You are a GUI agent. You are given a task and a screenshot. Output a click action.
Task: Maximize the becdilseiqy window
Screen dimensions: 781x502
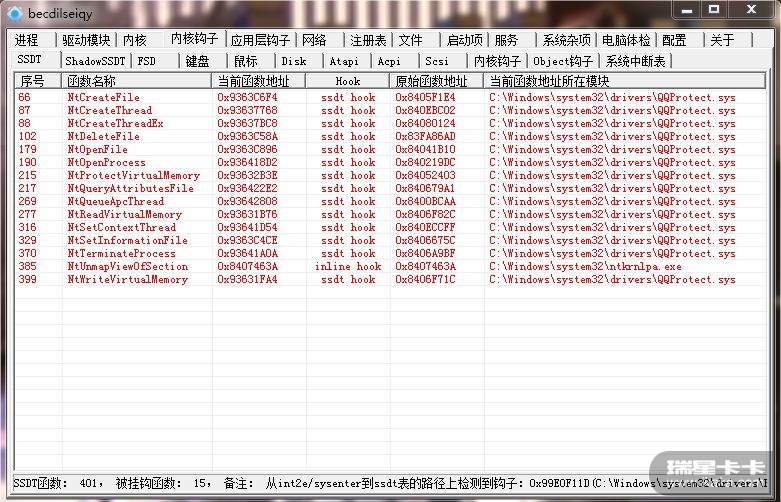click(x=714, y=10)
